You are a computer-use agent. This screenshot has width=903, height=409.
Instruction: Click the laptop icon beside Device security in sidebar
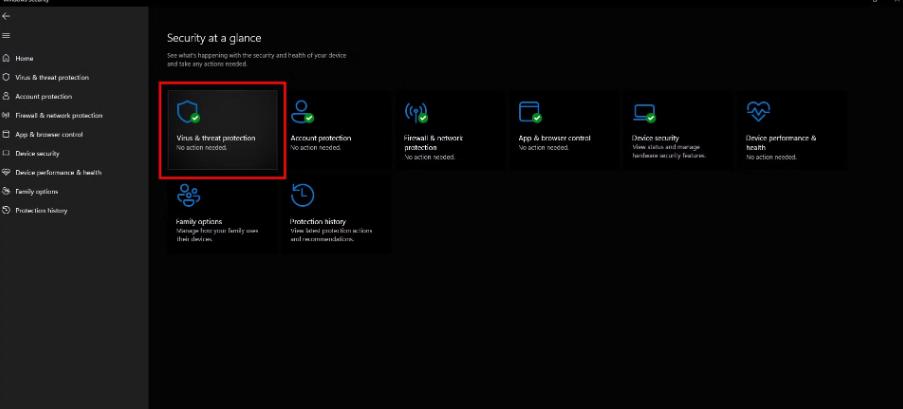[6, 153]
